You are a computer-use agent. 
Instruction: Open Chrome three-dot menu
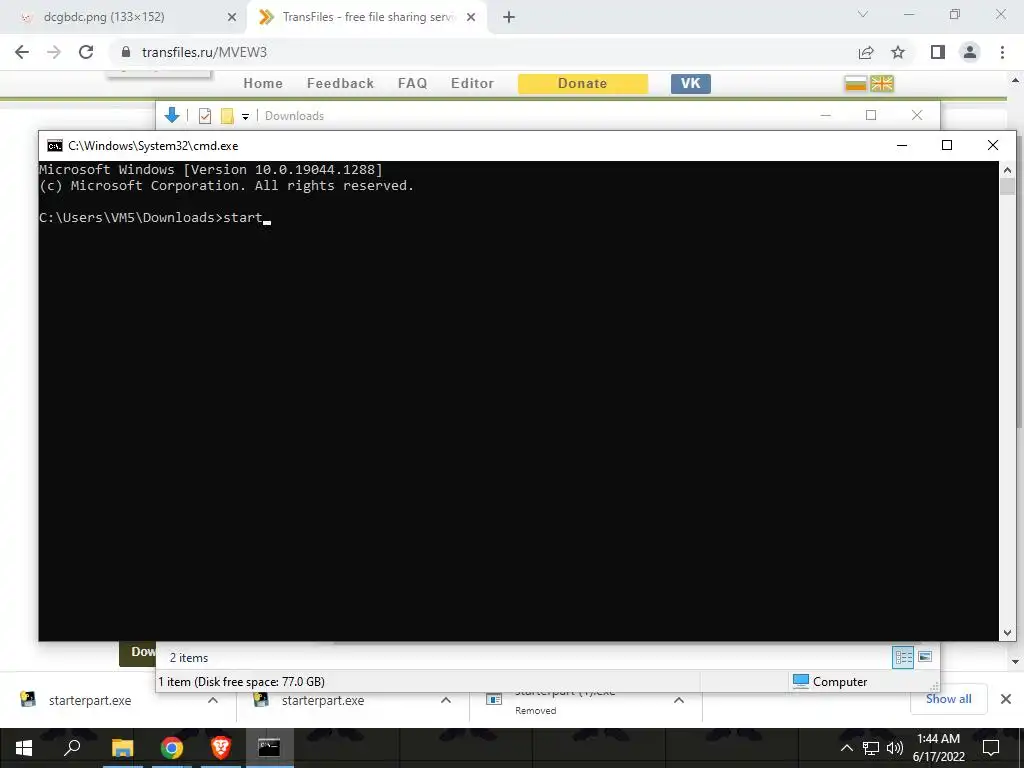[x=1002, y=52]
